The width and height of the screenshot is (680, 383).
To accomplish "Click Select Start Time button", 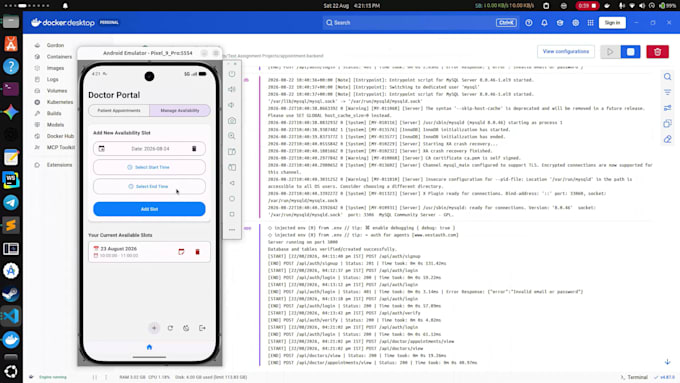I will tap(149, 167).
